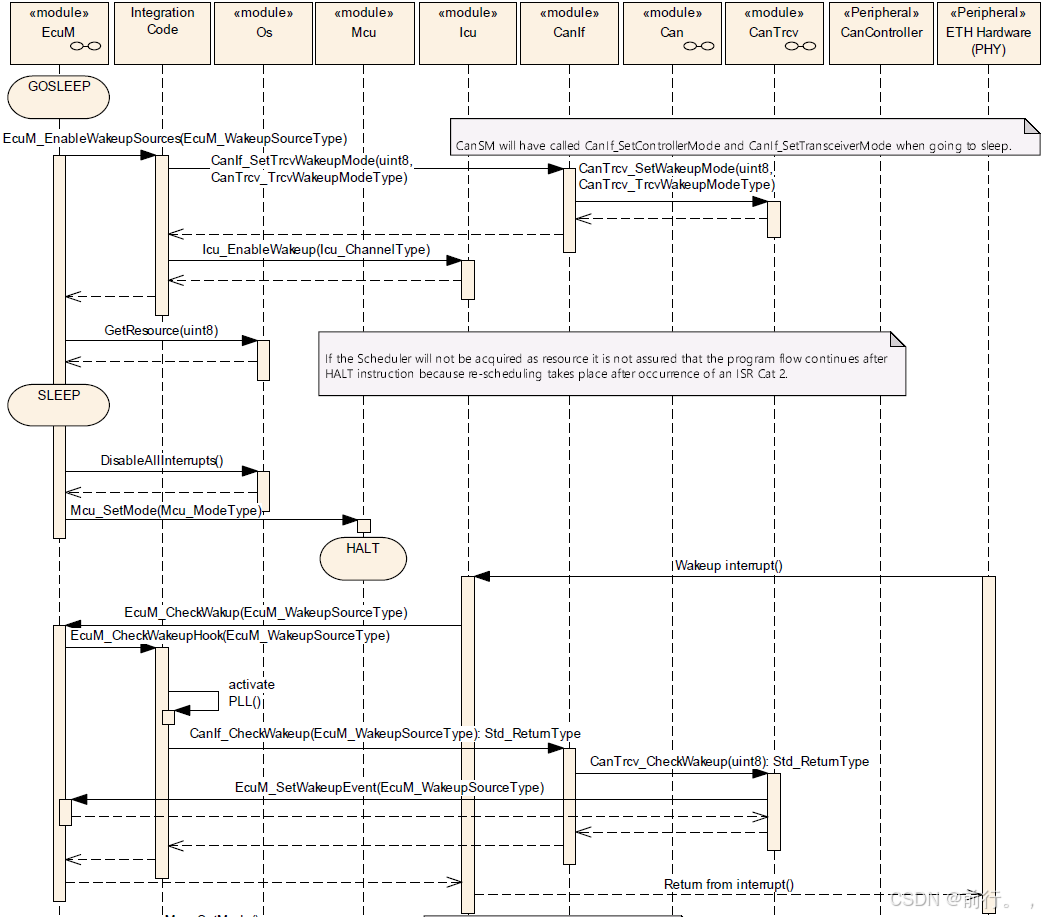Viewport: 1045px width, 917px height.
Task: Select the CanTrcv module lifeline header
Action: [x=774, y=33]
